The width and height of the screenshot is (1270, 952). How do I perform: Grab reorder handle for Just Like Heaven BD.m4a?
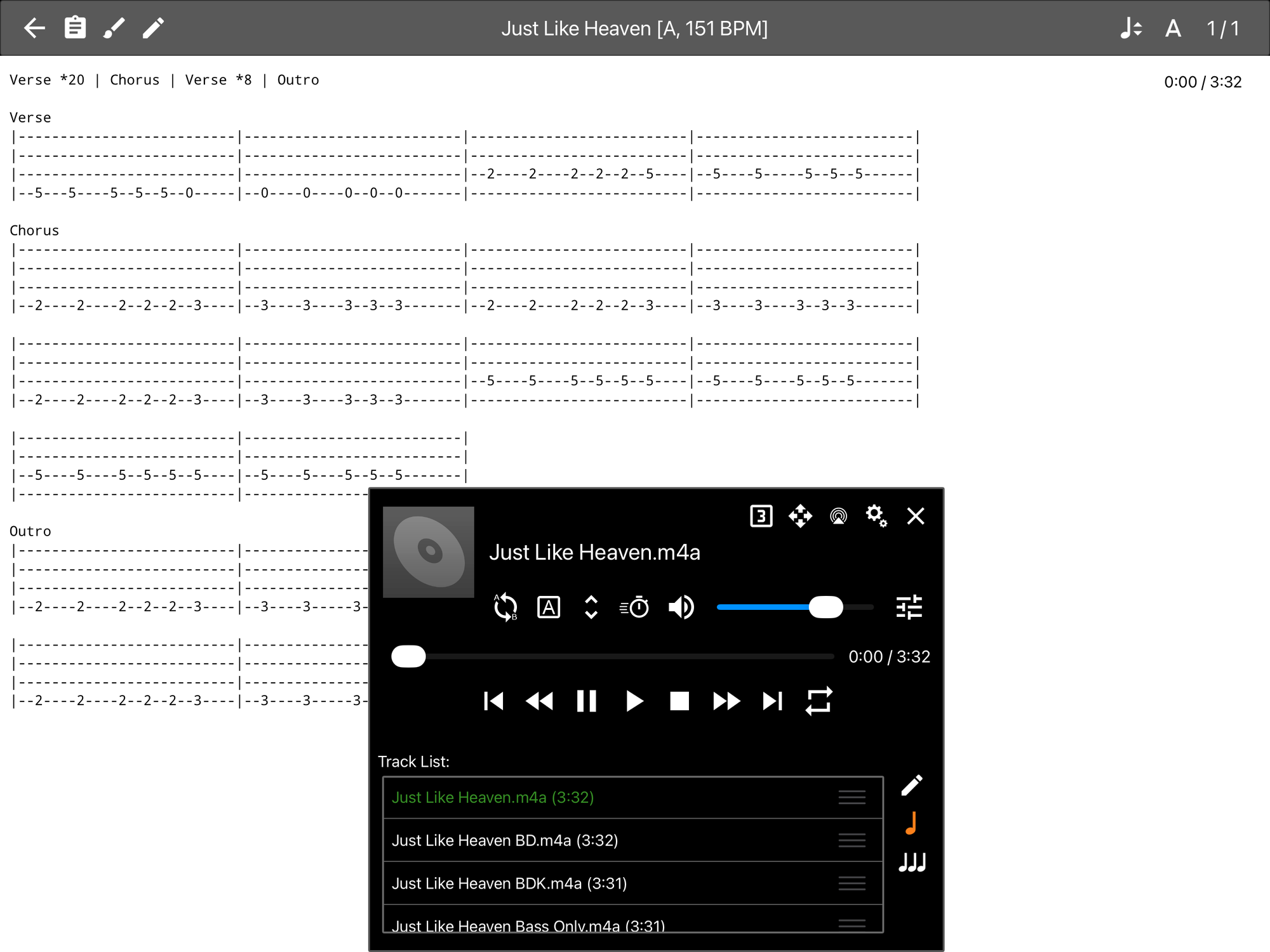[852, 840]
